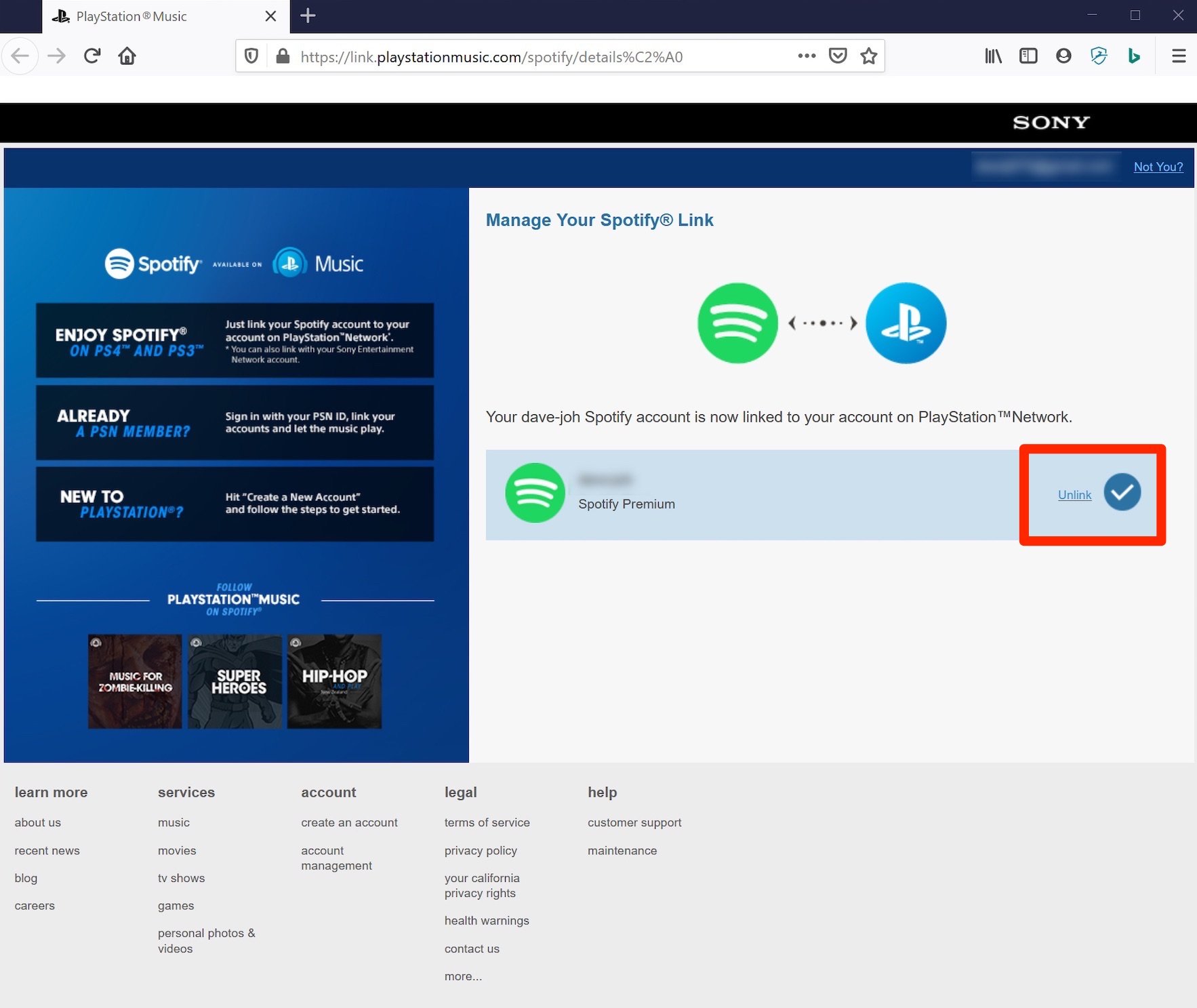Click the PlayStation logo circle icon
1197x1008 pixels.
(x=906, y=323)
